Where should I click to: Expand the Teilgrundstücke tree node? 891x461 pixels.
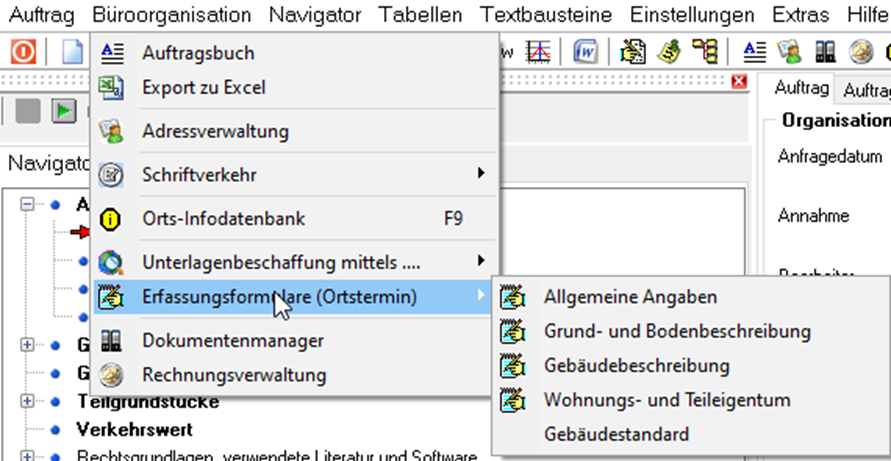pyautogui.click(x=27, y=401)
